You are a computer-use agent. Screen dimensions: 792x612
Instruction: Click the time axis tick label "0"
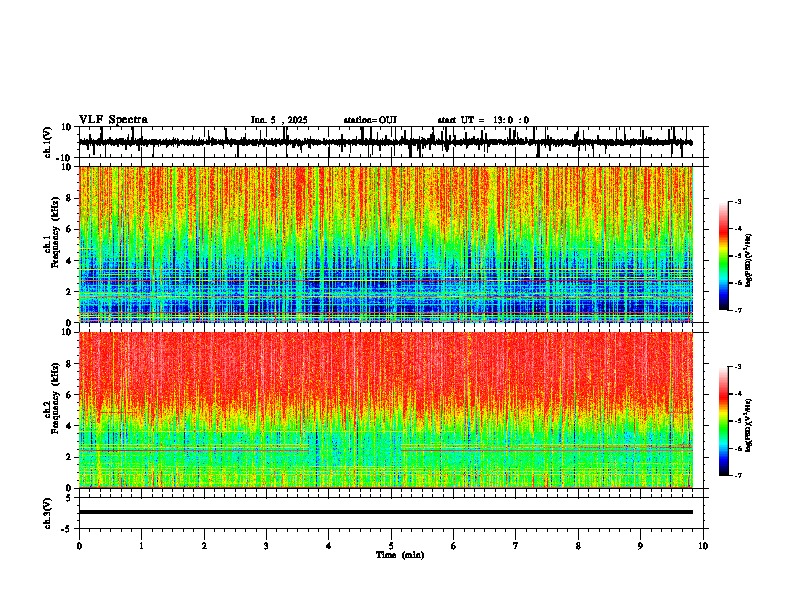pyautogui.click(x=79, y=546)
